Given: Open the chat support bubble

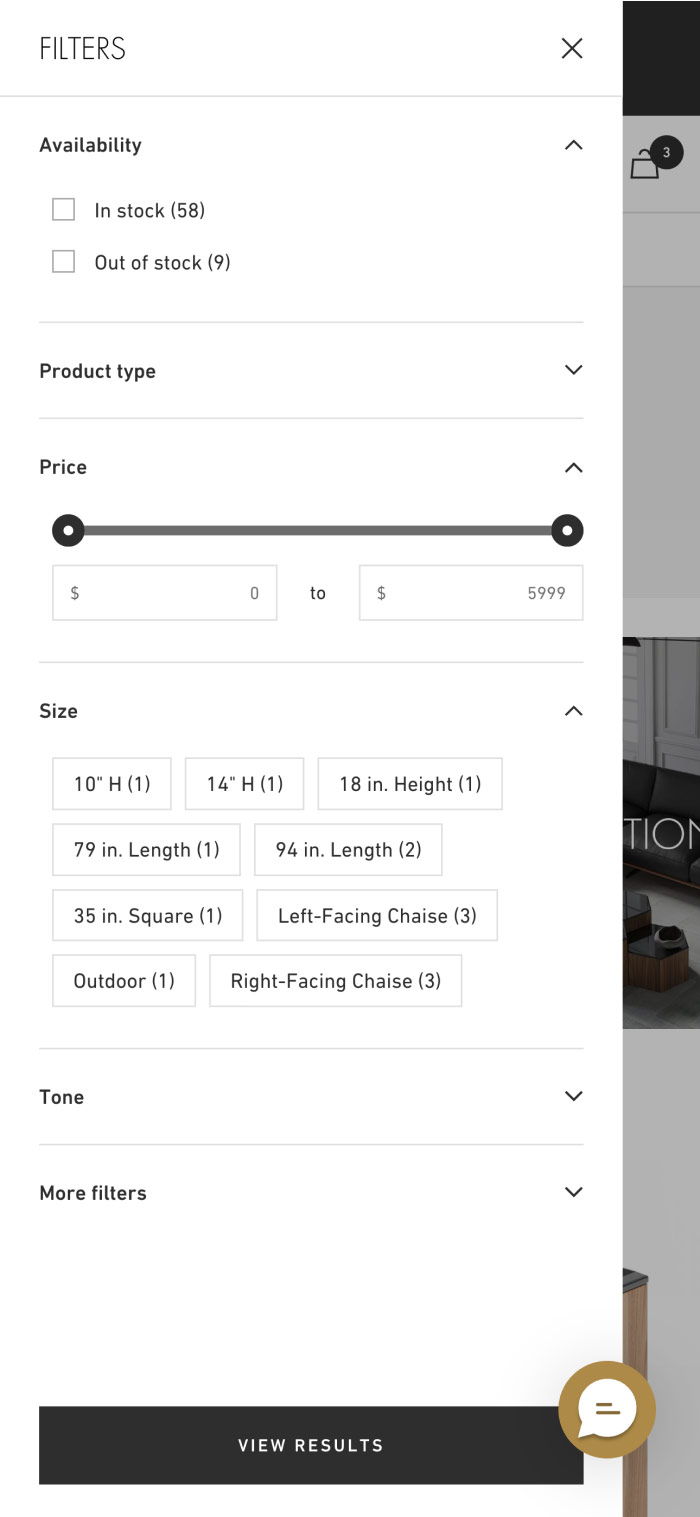Looking at the screenshot, I should pos(607,1409).
